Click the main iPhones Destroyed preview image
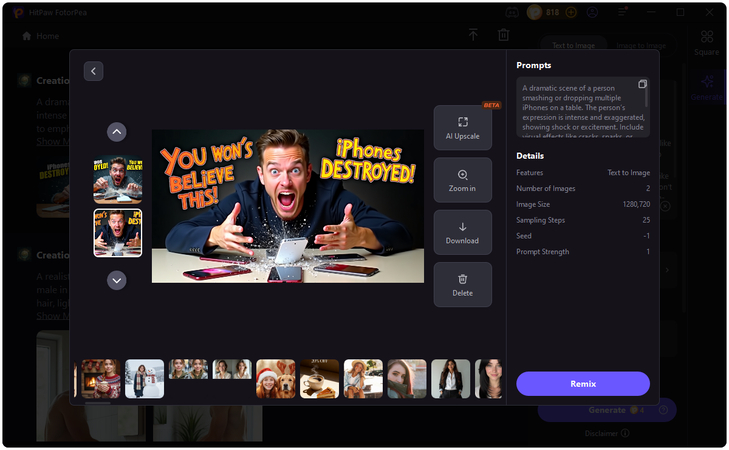729x450 pixels. (x=288, y=206)
